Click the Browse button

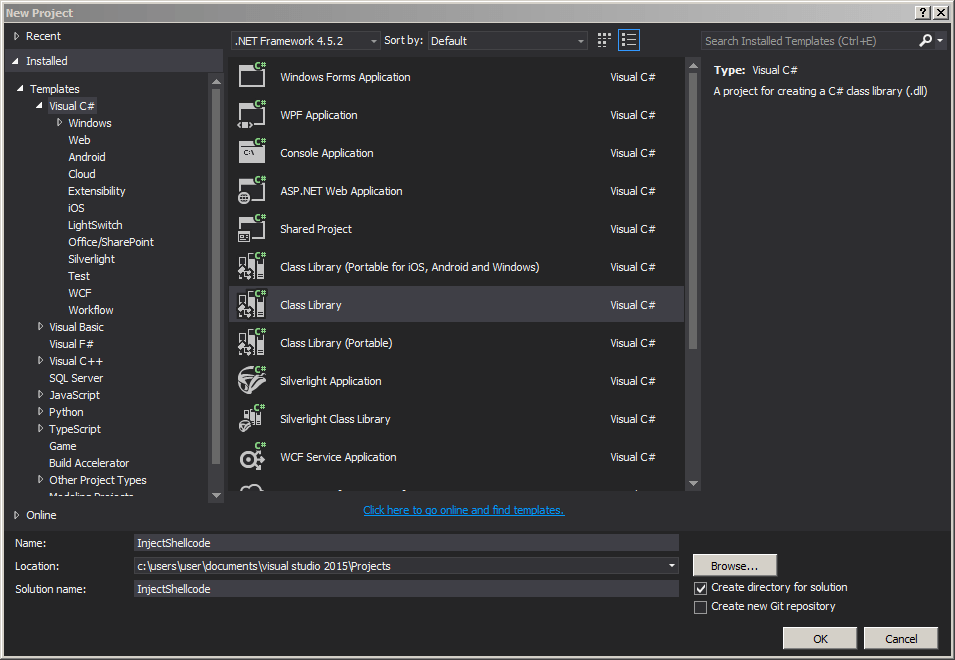734,565
